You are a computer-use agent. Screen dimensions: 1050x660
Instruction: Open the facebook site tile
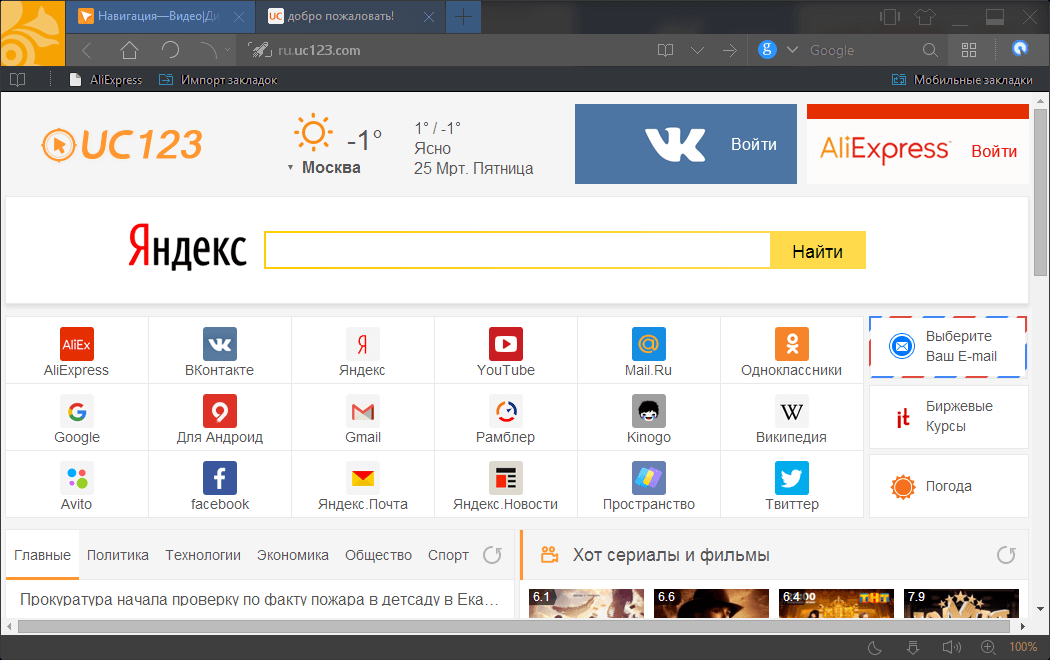pyautogui.click(x=220, y=485)
